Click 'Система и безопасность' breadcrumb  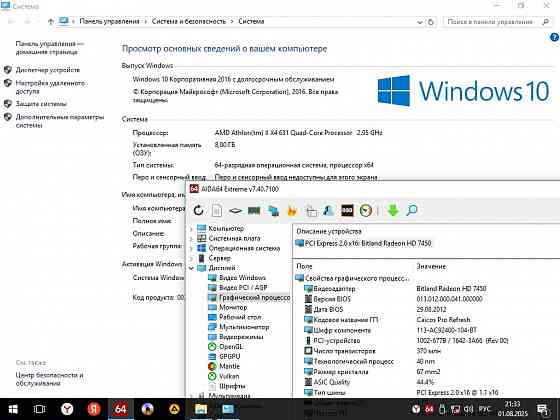pos(189,21)
